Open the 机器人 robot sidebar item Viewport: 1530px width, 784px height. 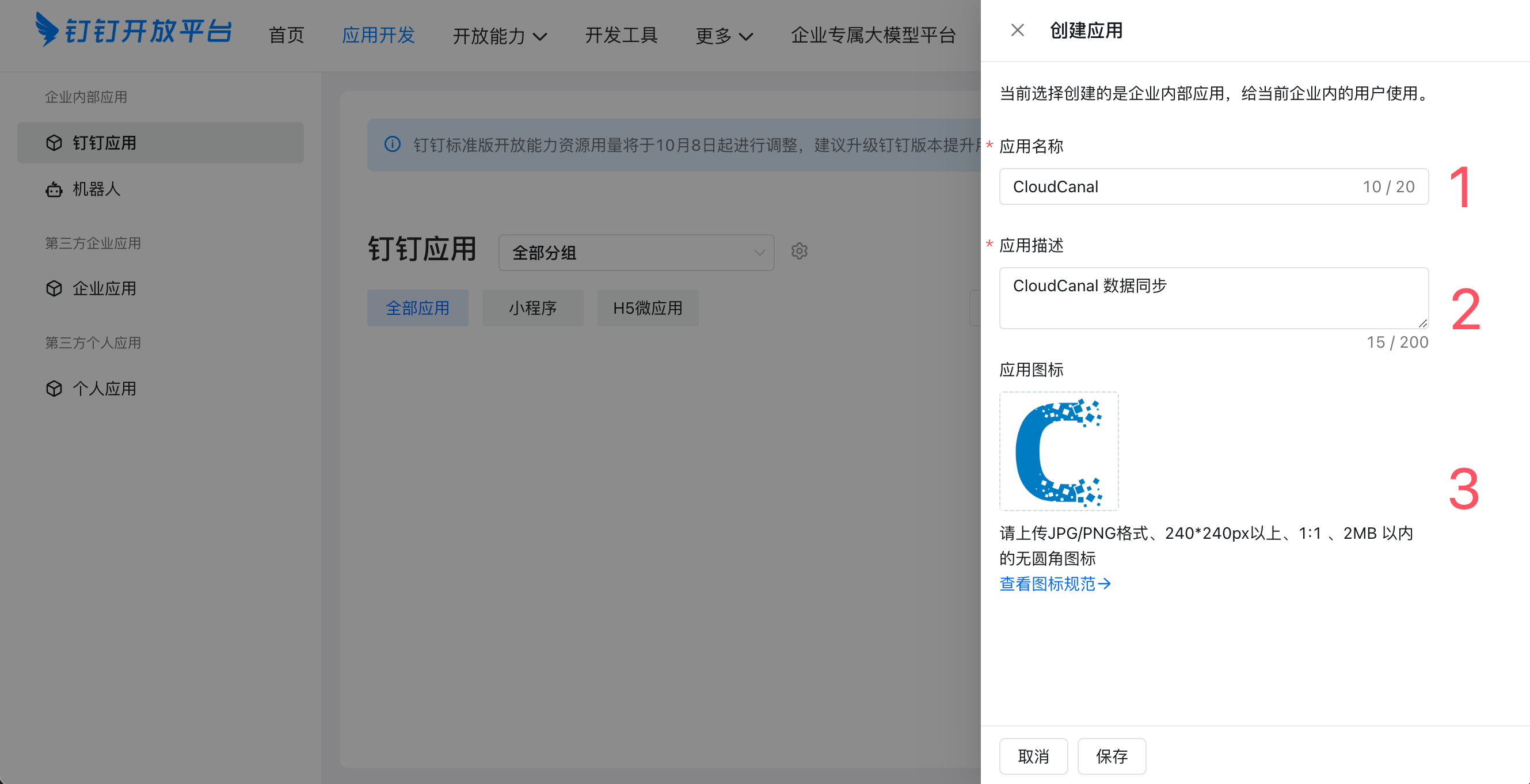tap(96, 189)
